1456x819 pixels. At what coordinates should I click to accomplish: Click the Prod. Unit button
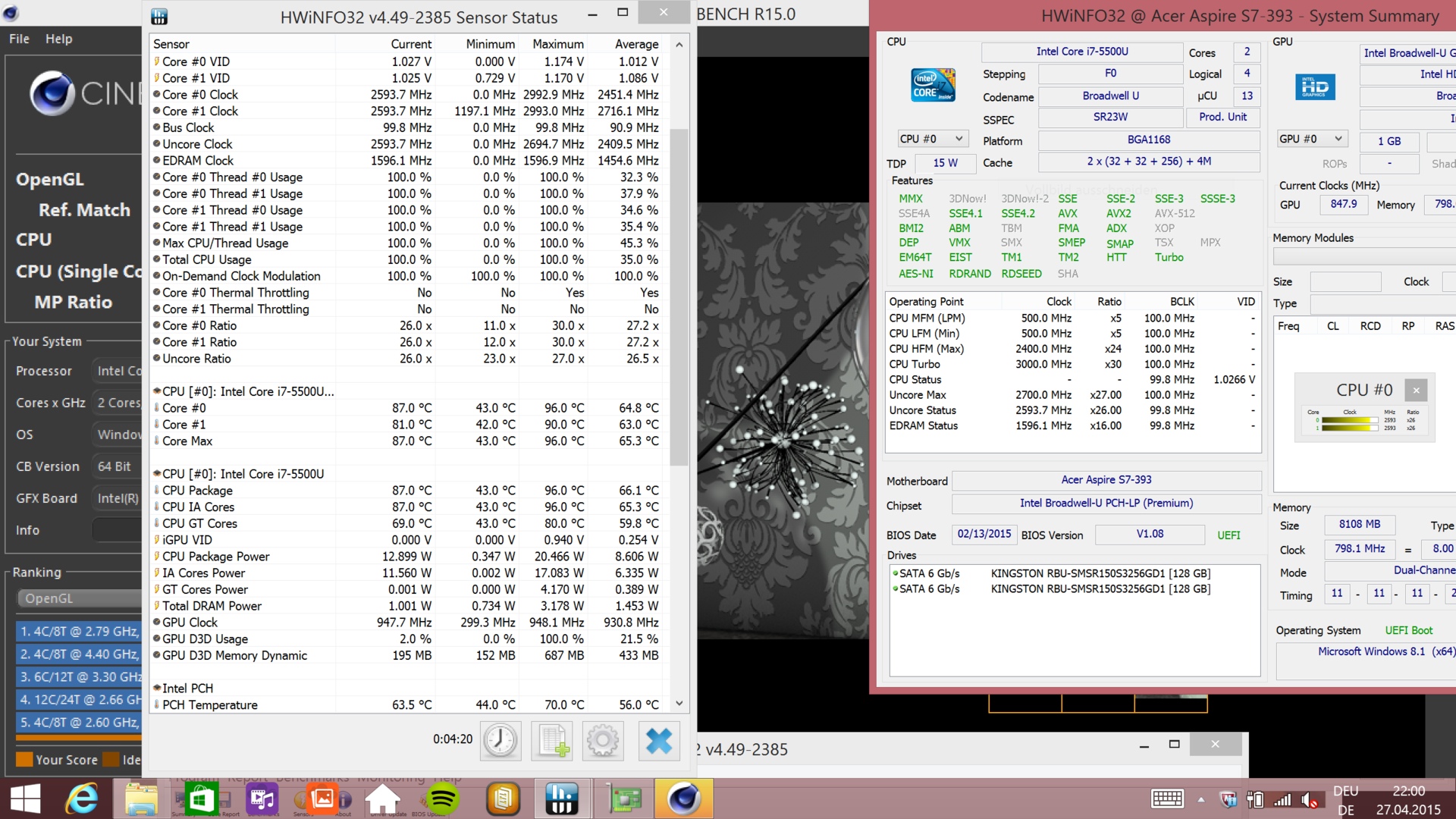pyautogui.click(x=1222, y=117)
